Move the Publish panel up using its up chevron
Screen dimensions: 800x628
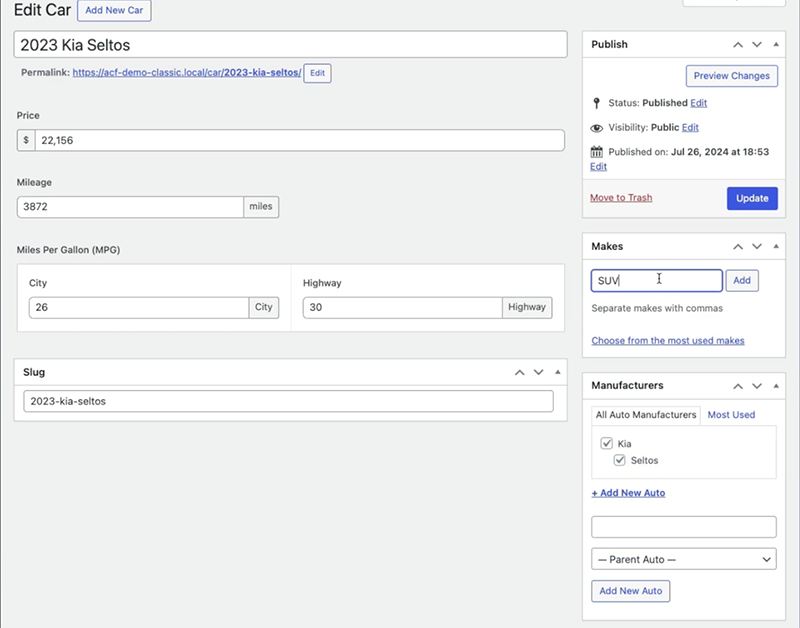point(738,44)
